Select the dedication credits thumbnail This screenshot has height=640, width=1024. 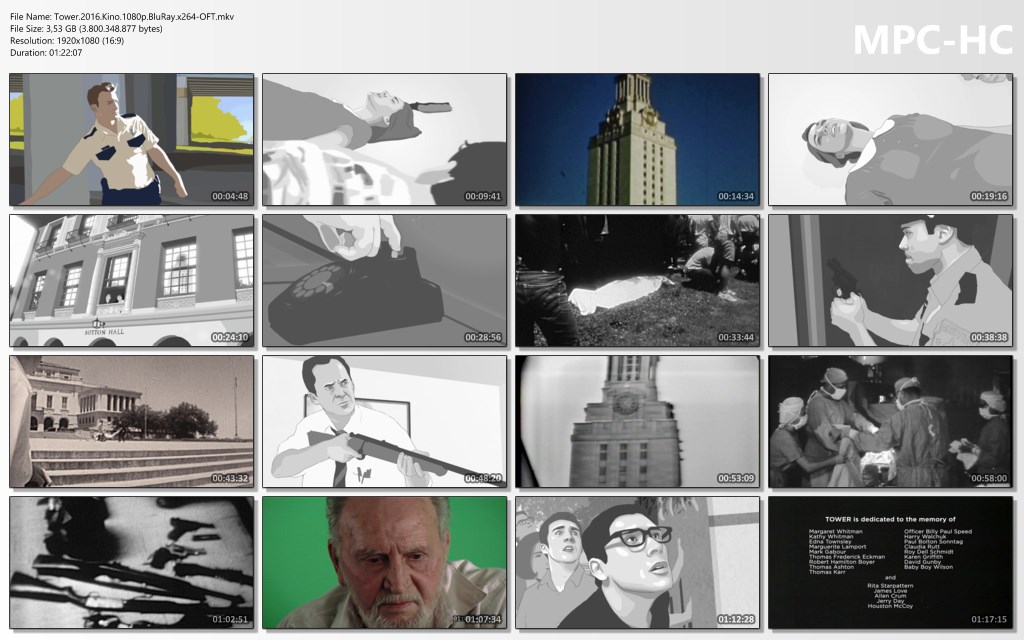point(890,562)
